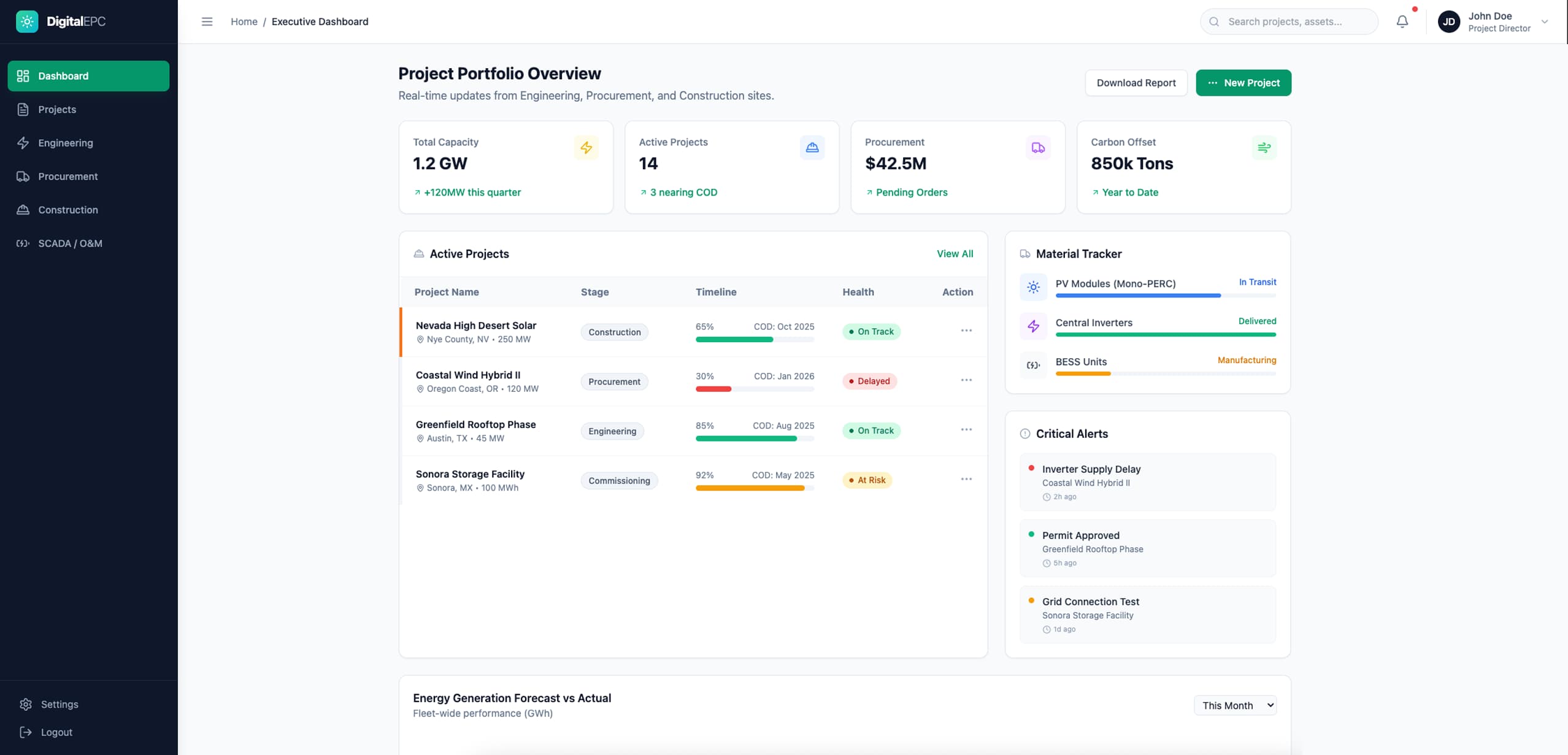Click the PV Modules sun icon
This screenshot has height=755, width=1568.
pyautogui.click(x=1033, y=287)
